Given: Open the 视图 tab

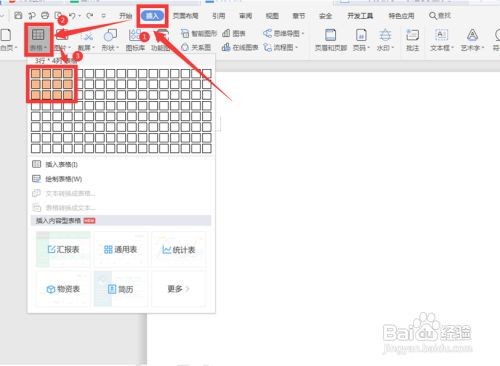Looking at the screenshot, I should click(272, 16).
